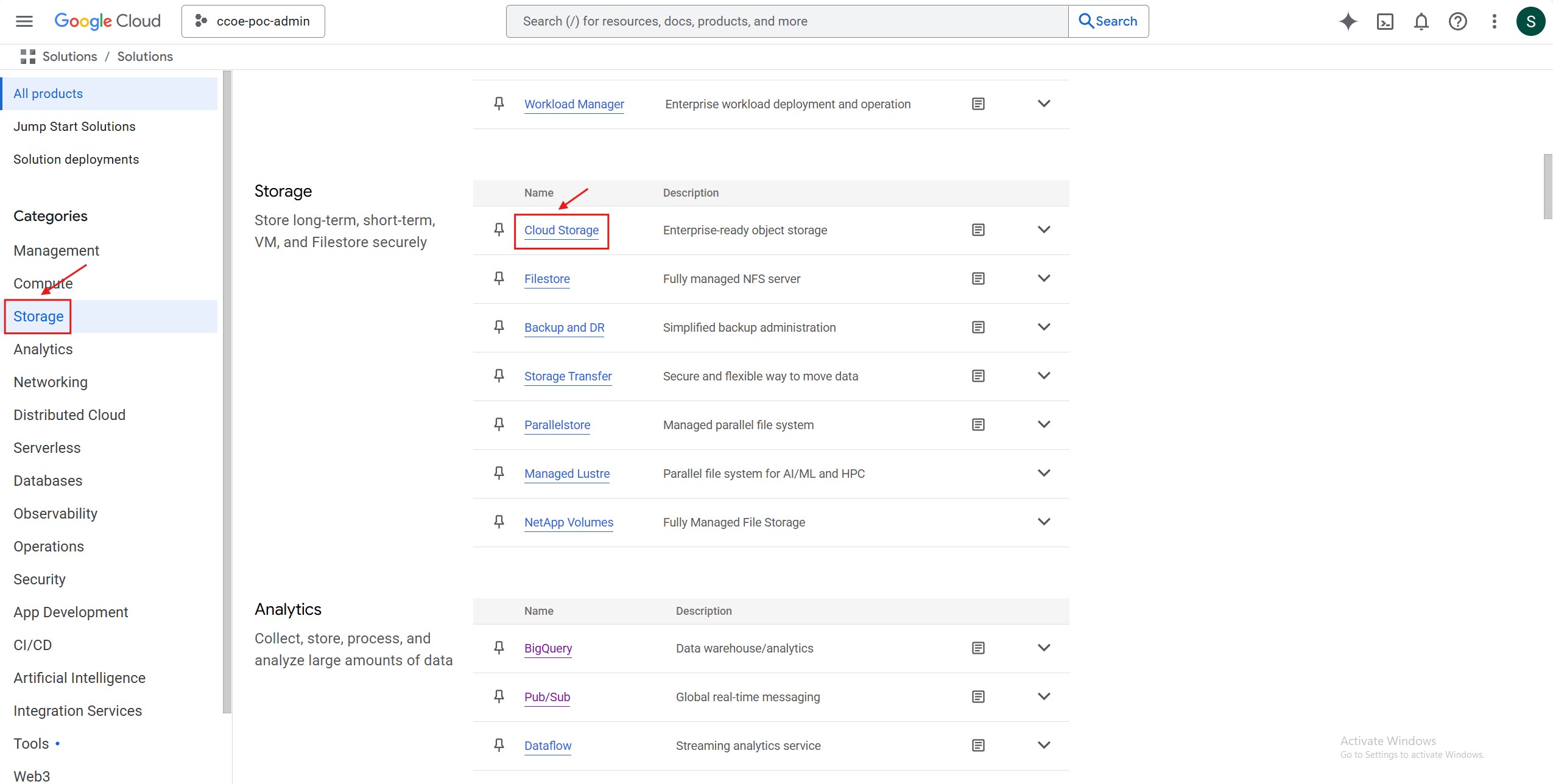This screenshot has width=1553, height=784.
Task: Select Networking category in sidebar
Action: (51, 382)
